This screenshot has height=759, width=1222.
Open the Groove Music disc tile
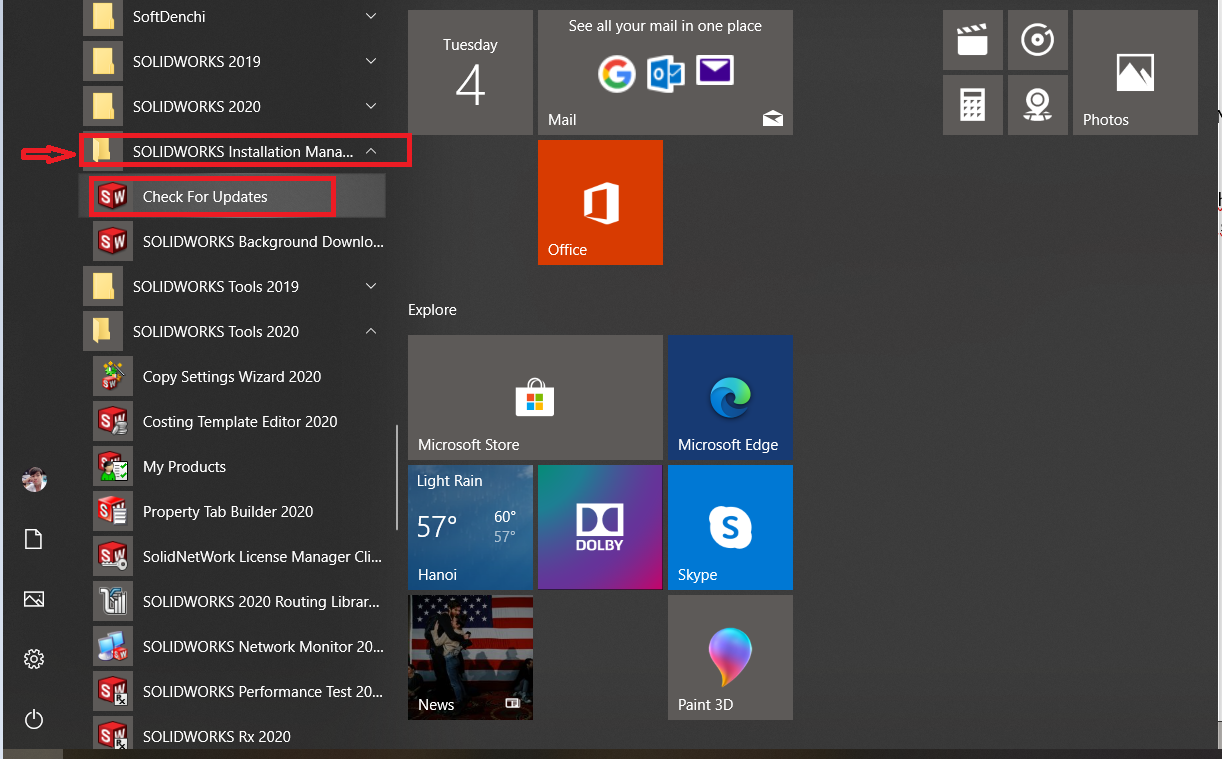tap(1038, 40)
